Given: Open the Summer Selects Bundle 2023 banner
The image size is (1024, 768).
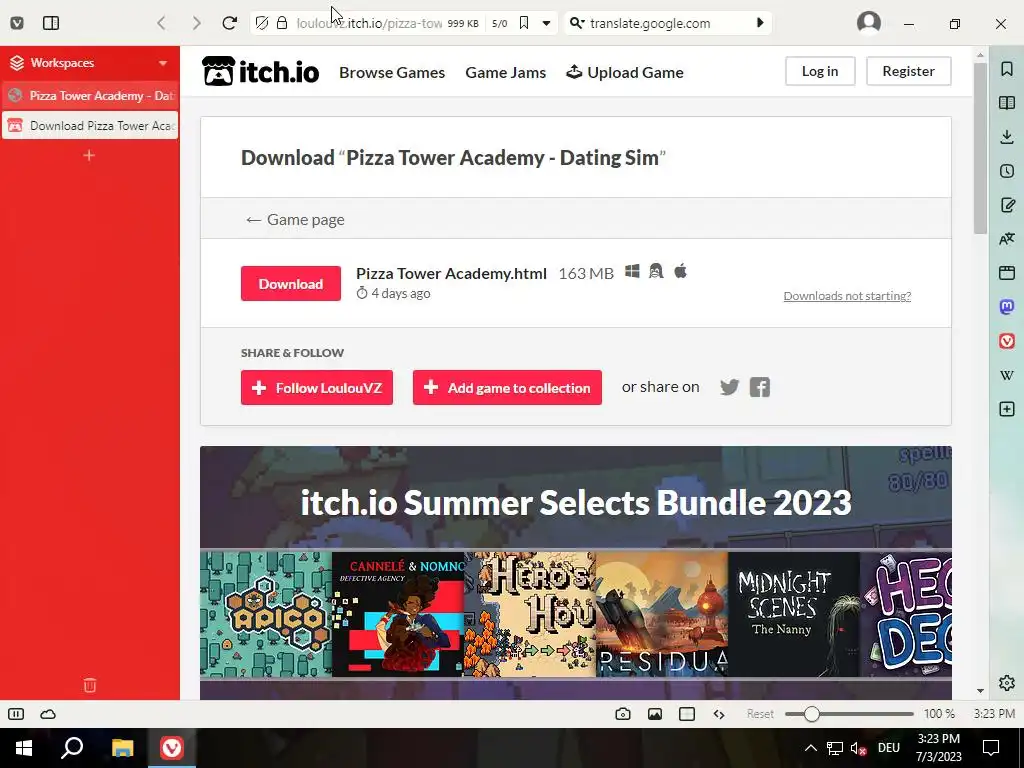Looking at the screenshot, I should click(575, 503).
